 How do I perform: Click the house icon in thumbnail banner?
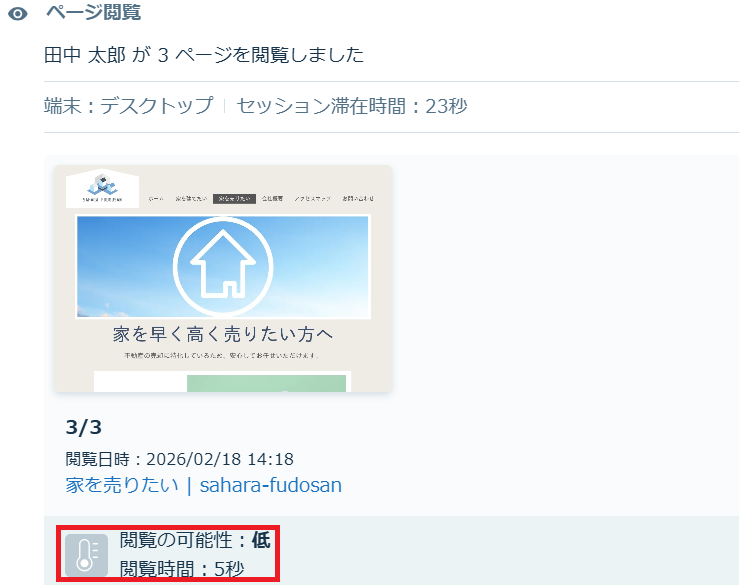point(223,266)
